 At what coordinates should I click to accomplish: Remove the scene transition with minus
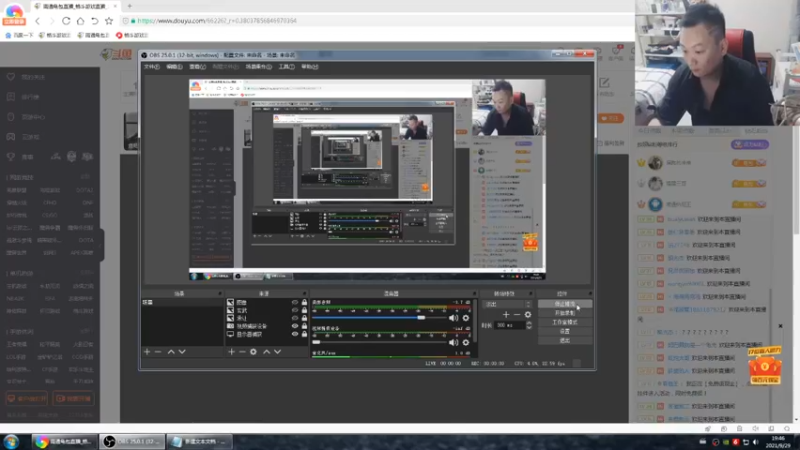517,314
